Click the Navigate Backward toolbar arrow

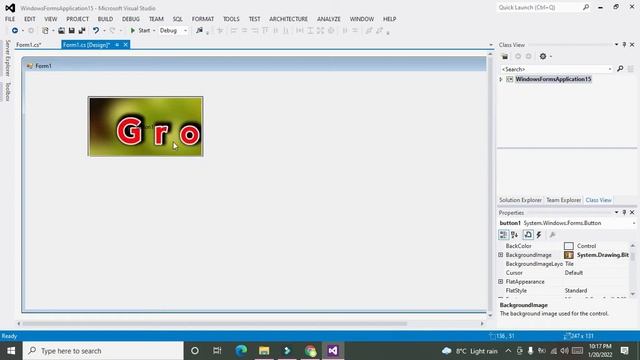pos(15,31)
